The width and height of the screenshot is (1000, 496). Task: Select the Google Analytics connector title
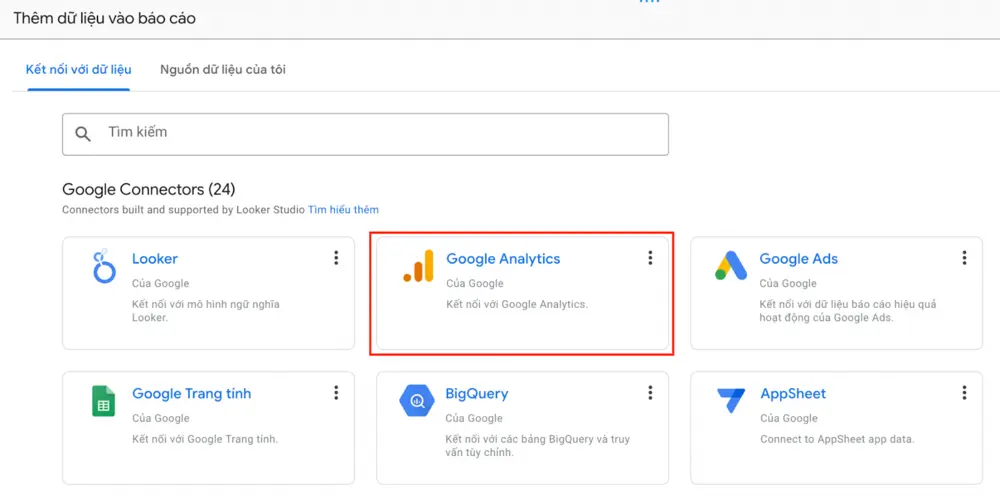(x=503, y=259)
